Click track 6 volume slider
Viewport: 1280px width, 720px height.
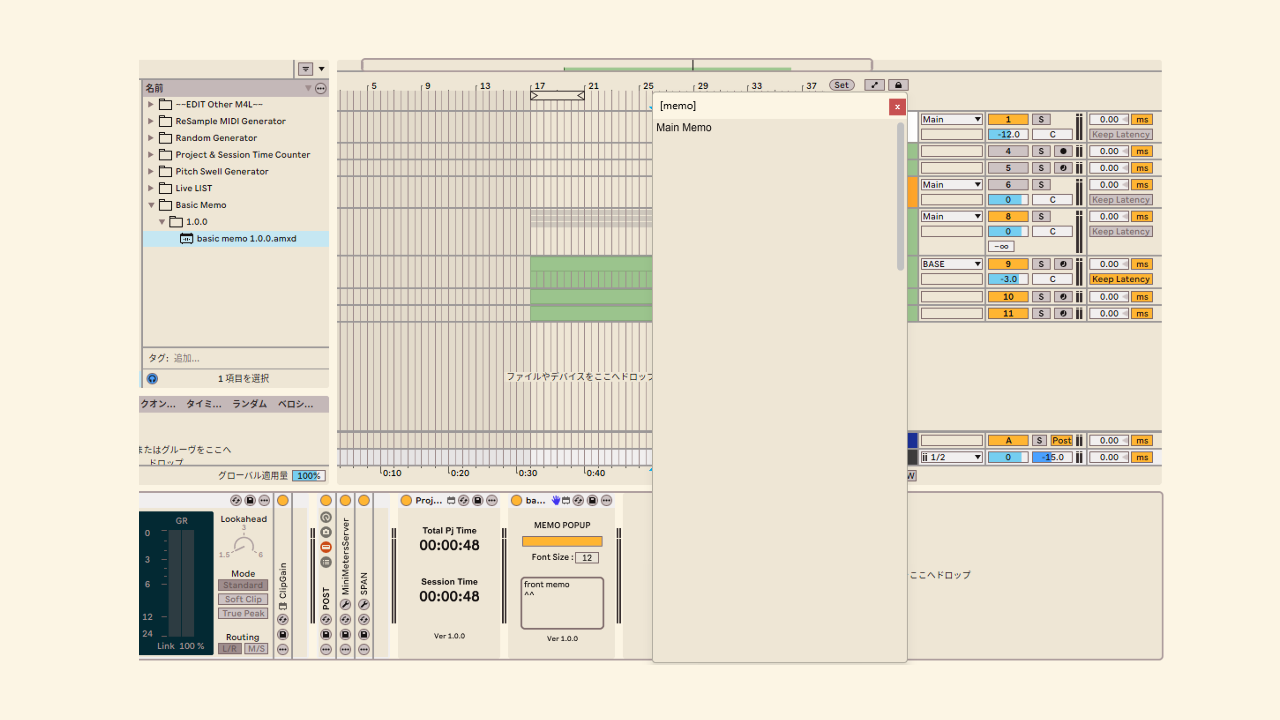pos(1008,200)
